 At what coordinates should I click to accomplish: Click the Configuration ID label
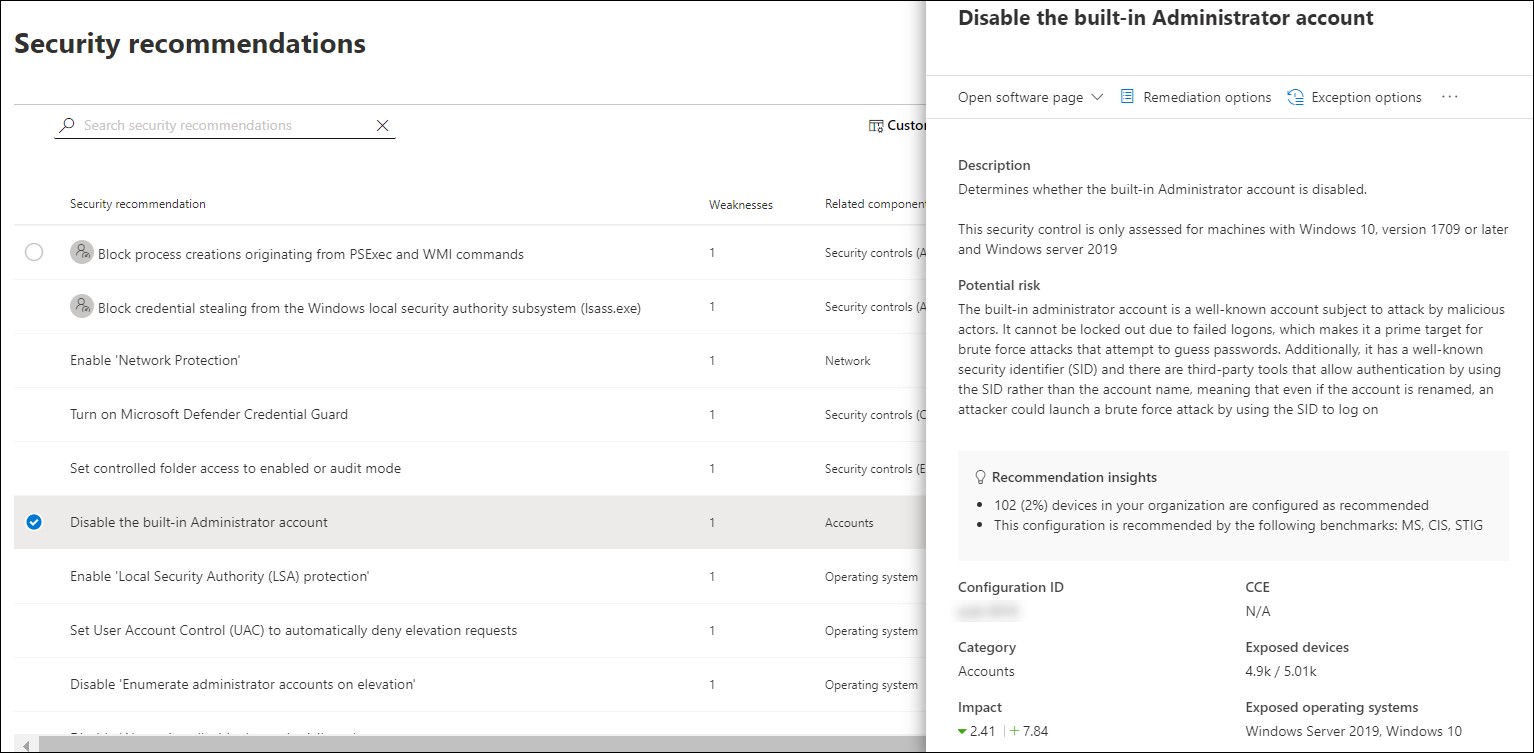(x=1011, y=587)
